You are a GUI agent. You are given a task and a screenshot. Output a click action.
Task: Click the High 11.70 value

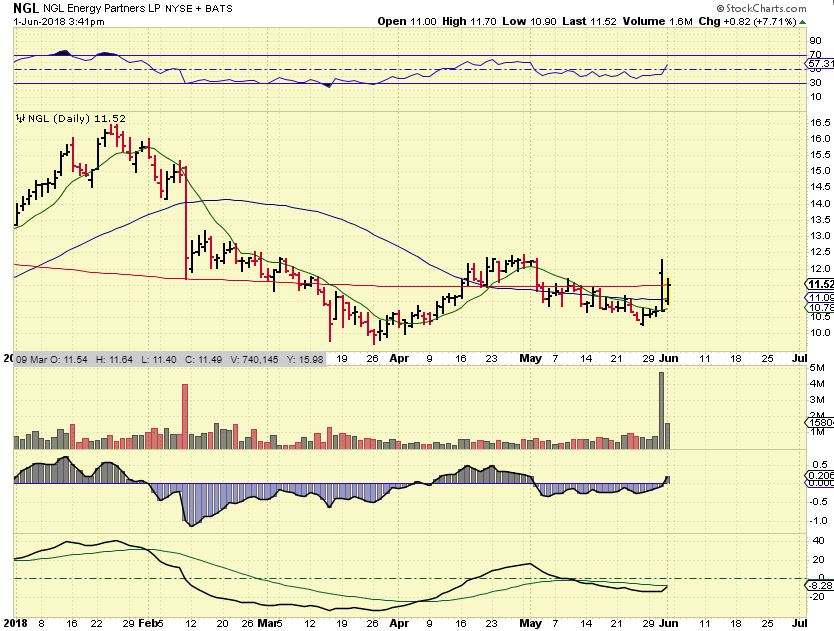point(470,21)
